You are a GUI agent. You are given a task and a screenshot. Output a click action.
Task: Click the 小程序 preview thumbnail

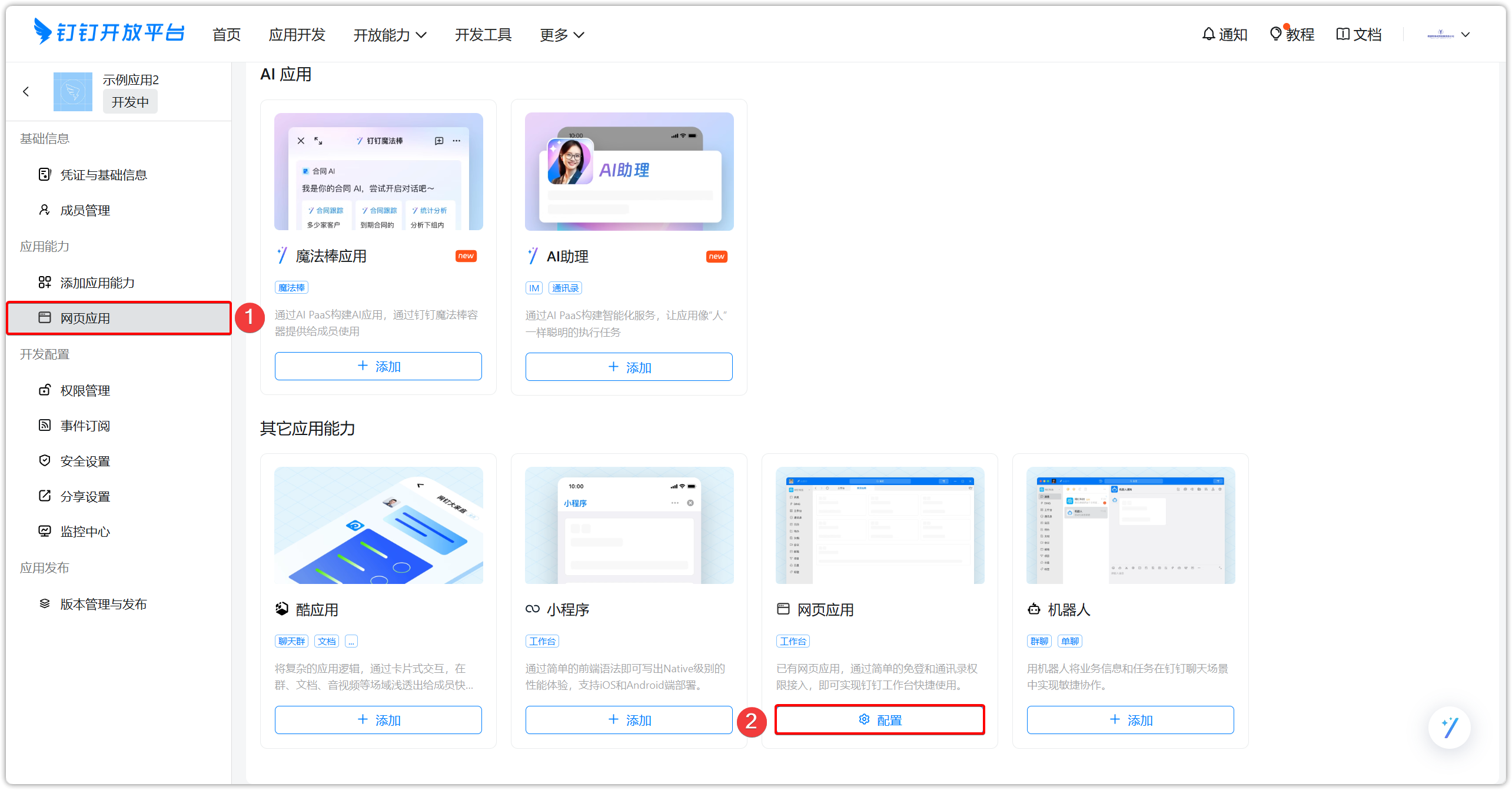click(x=629, y=525)
